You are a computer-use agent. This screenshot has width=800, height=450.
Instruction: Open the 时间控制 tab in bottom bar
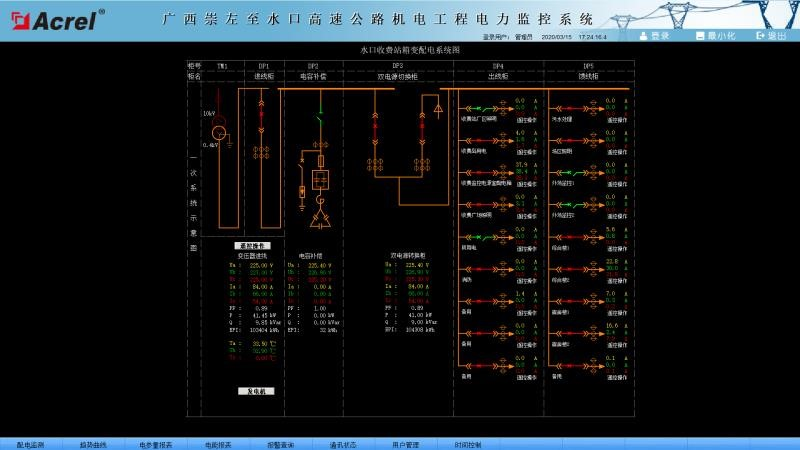pyautogui.click(x=468, y=445)
